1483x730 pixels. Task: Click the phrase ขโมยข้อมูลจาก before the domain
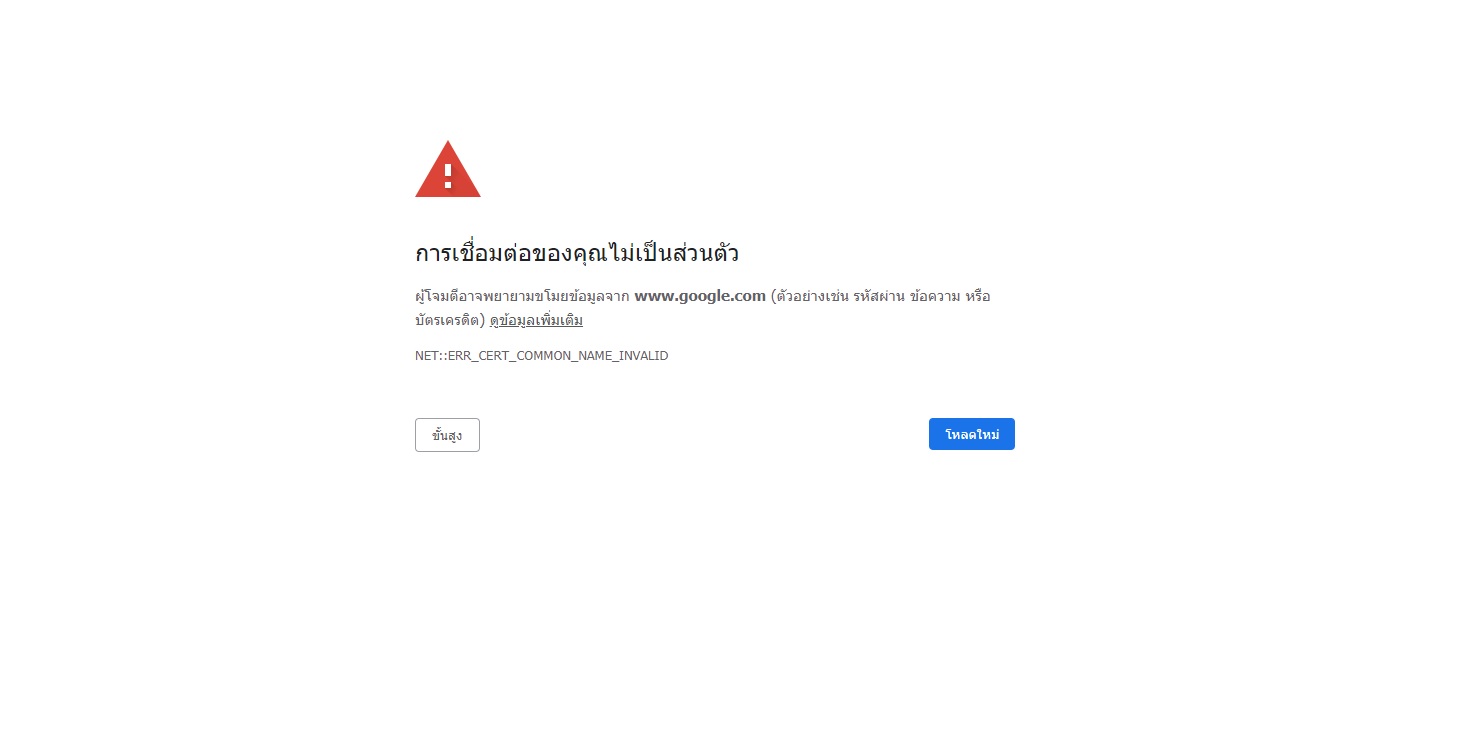(x=585, y=296)
